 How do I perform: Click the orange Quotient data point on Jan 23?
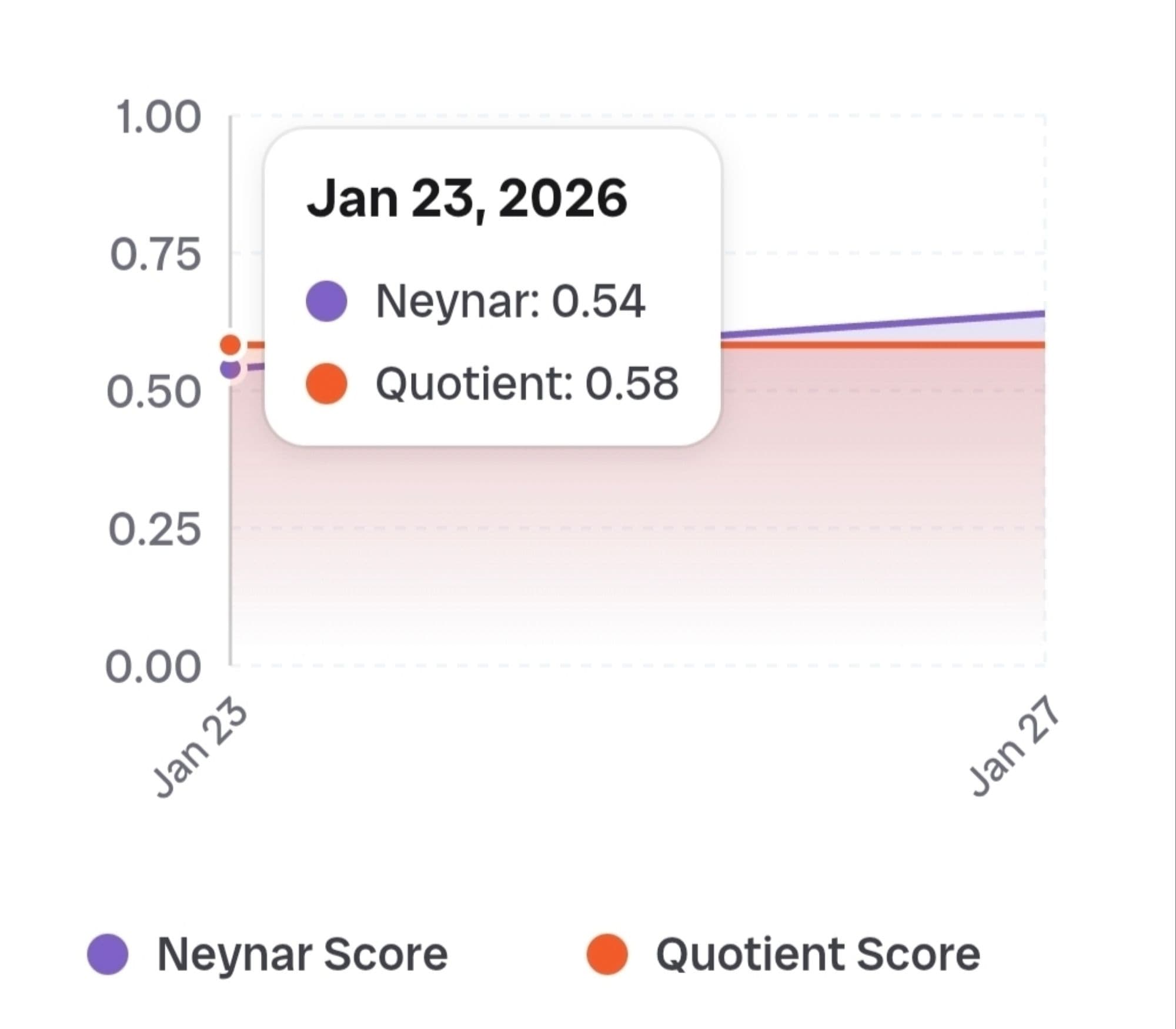(230, 345)
